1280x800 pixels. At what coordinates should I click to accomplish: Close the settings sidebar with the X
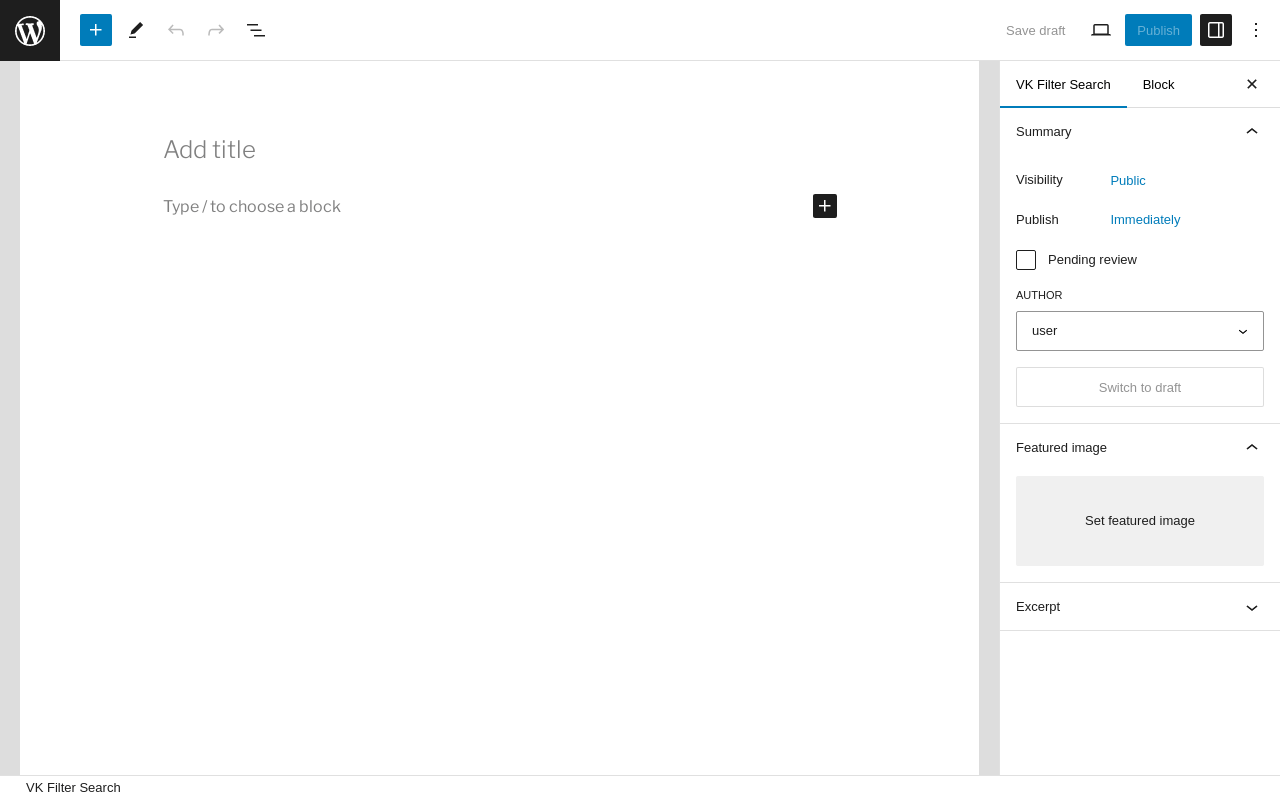[x=1252, y=84]
